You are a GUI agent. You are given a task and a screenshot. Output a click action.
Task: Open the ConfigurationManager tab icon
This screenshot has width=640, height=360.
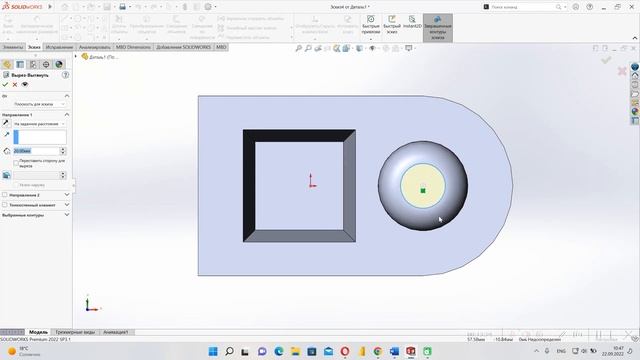pos(33,64)
